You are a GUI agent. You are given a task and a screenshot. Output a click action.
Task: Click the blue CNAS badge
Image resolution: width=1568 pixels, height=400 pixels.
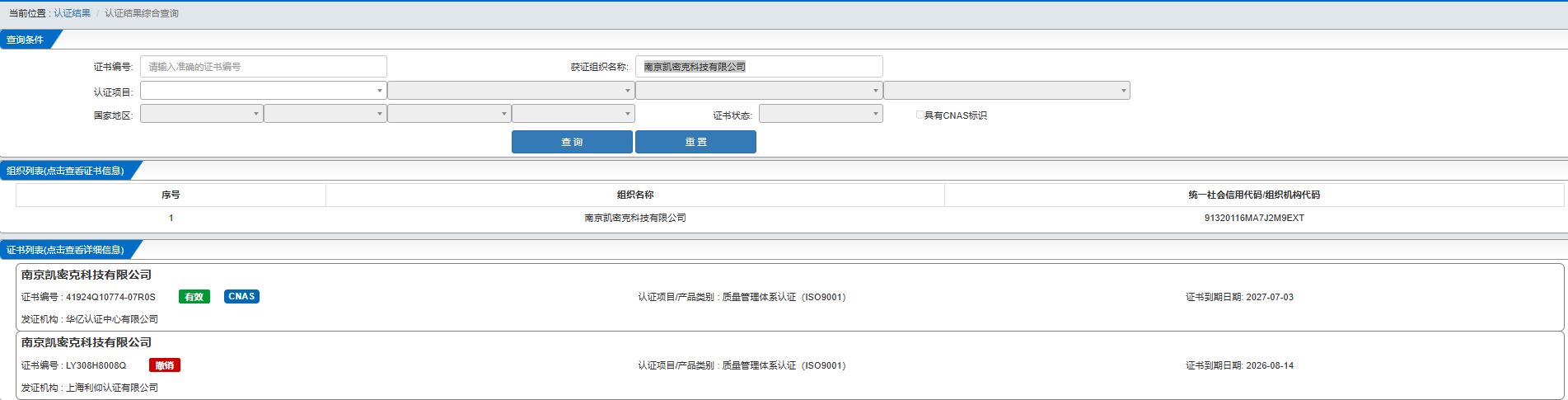[x=241, y=296]
